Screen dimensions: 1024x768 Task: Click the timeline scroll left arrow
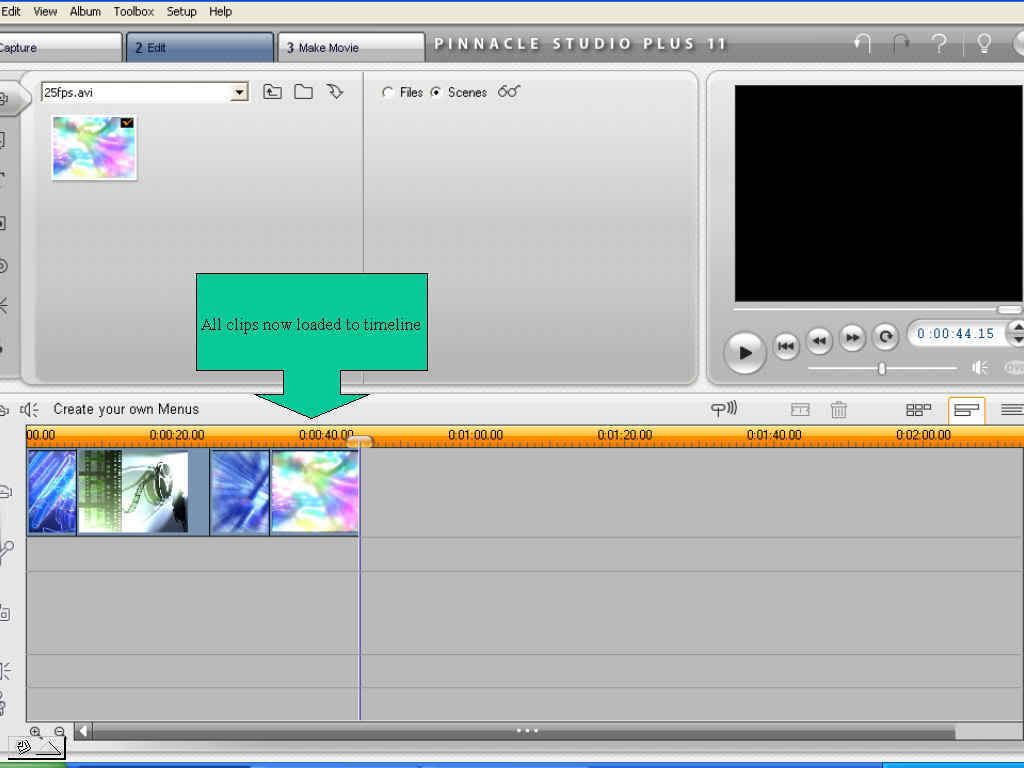[83, 731]
